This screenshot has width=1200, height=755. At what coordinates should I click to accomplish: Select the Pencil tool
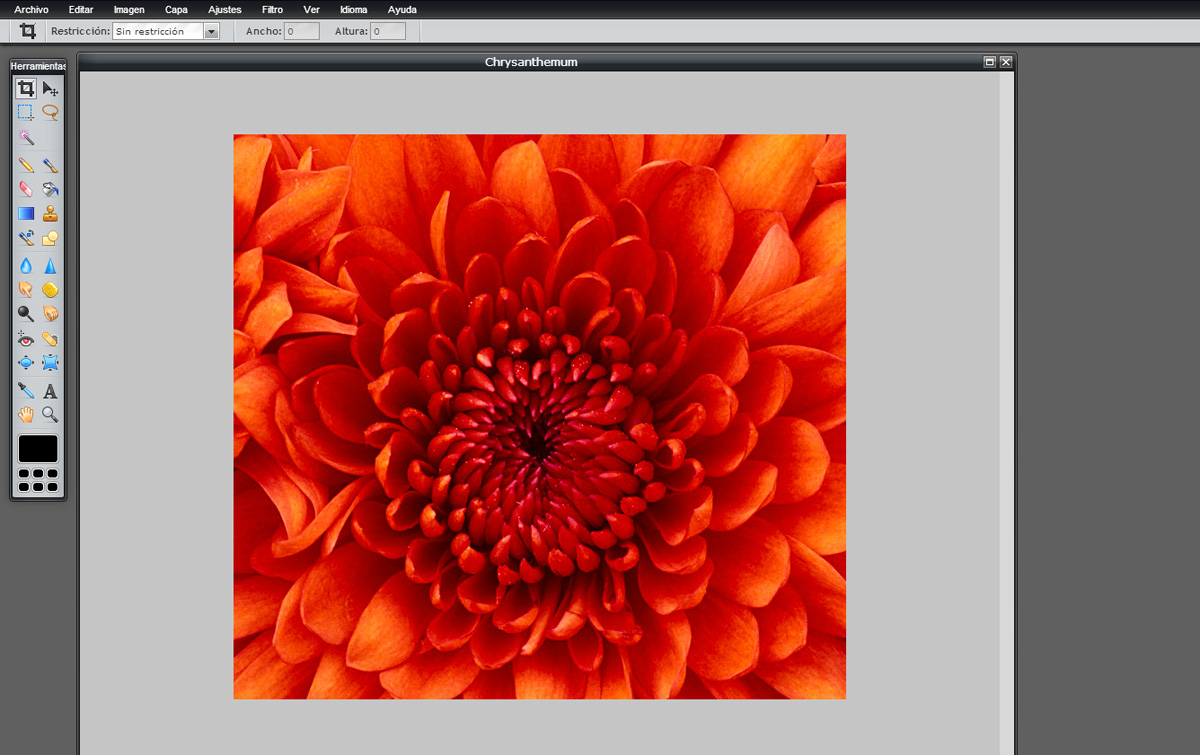coord(26,165)
